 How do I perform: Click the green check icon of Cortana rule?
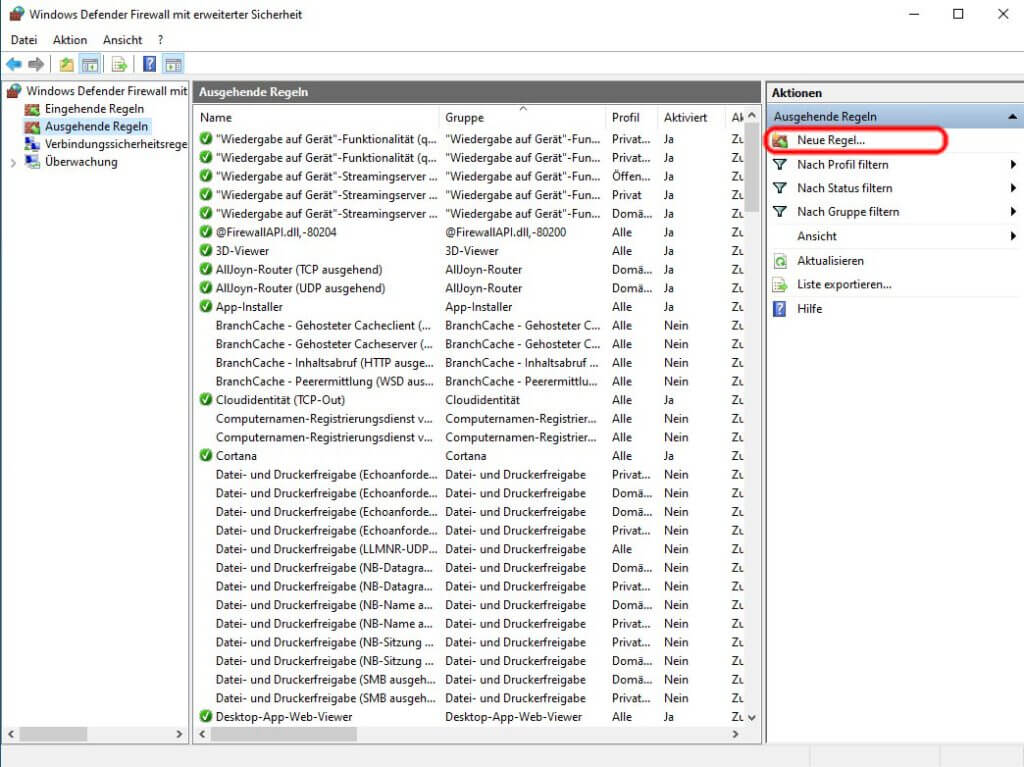pyautogui.click(x=206, y=455)
